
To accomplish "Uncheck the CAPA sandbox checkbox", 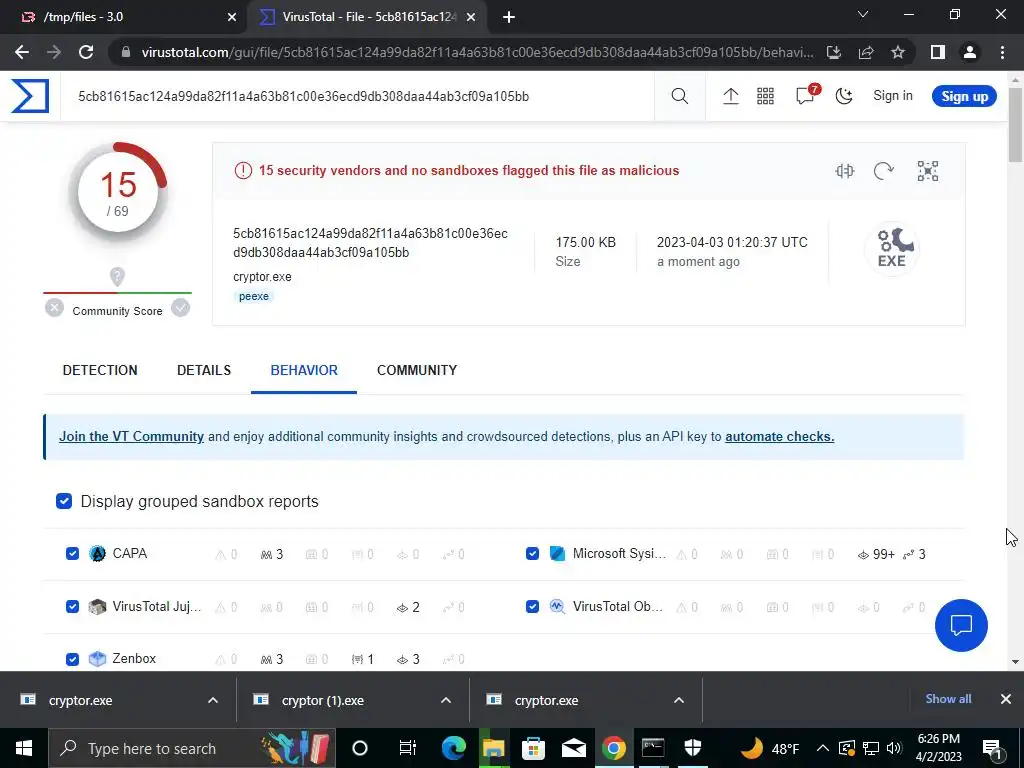I will coord(72,554).
